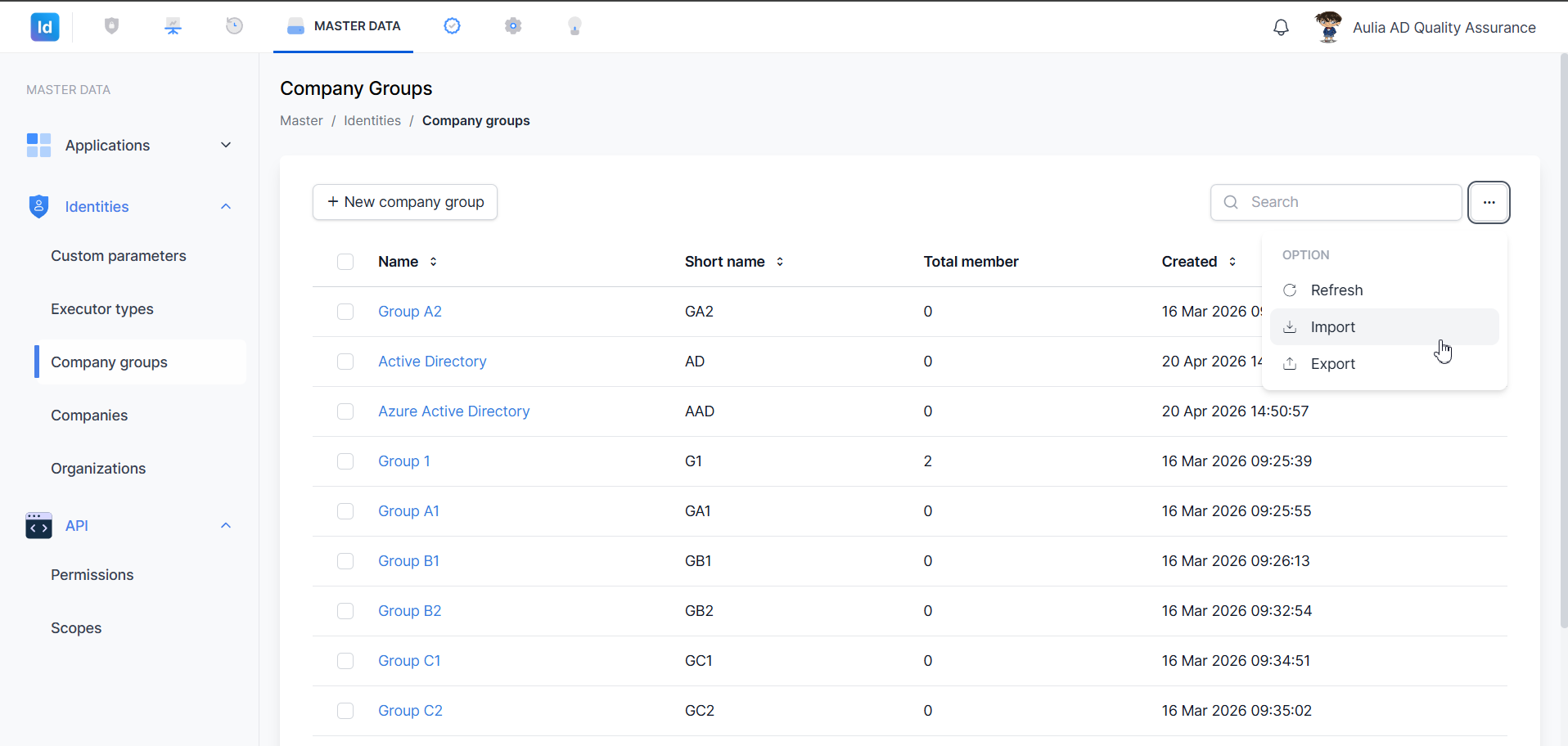Click the Export upload icon
This screenshot has width=1568, height=746.
pyautogui.click(x=1290, y=364)
